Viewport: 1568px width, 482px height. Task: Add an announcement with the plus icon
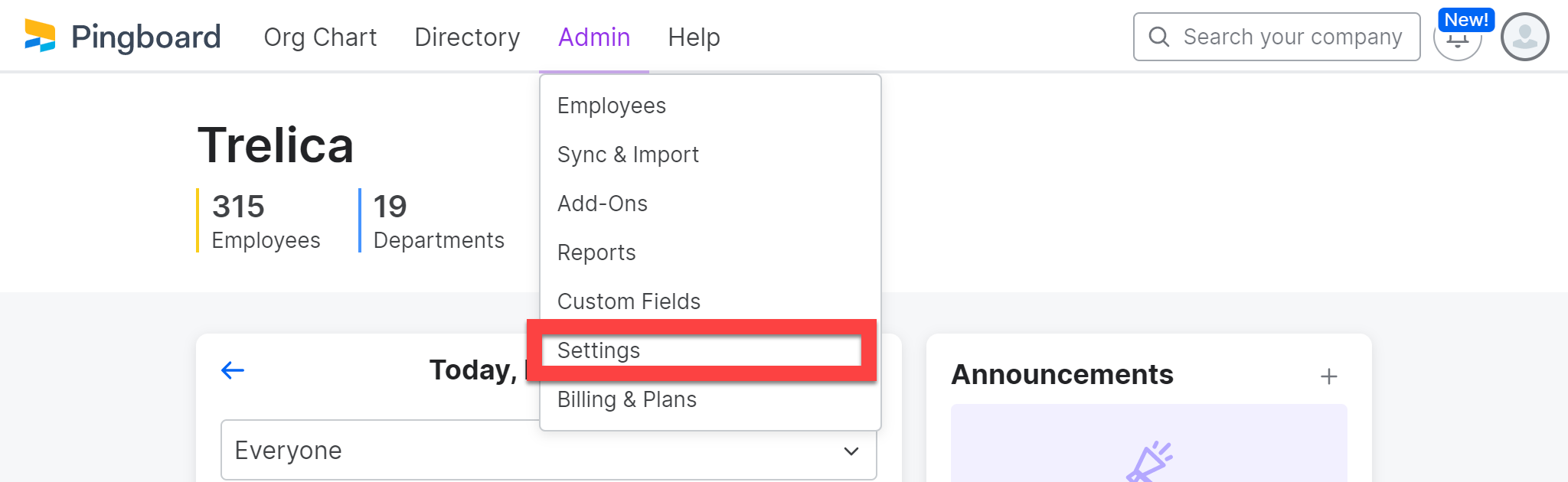click(x=1329, y=376)
